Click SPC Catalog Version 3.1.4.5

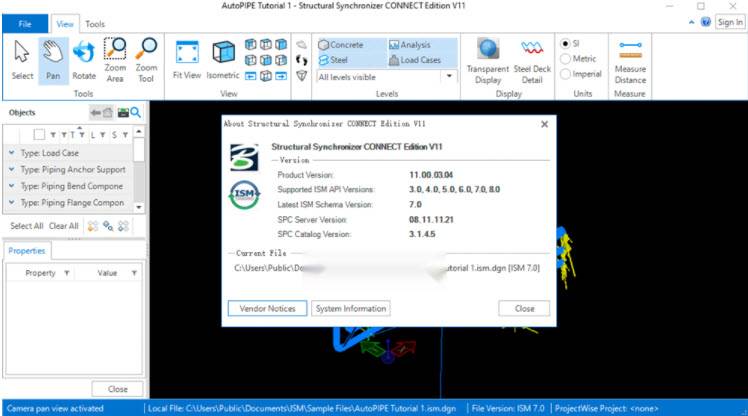pyautogui.click(x=422, y=234)
